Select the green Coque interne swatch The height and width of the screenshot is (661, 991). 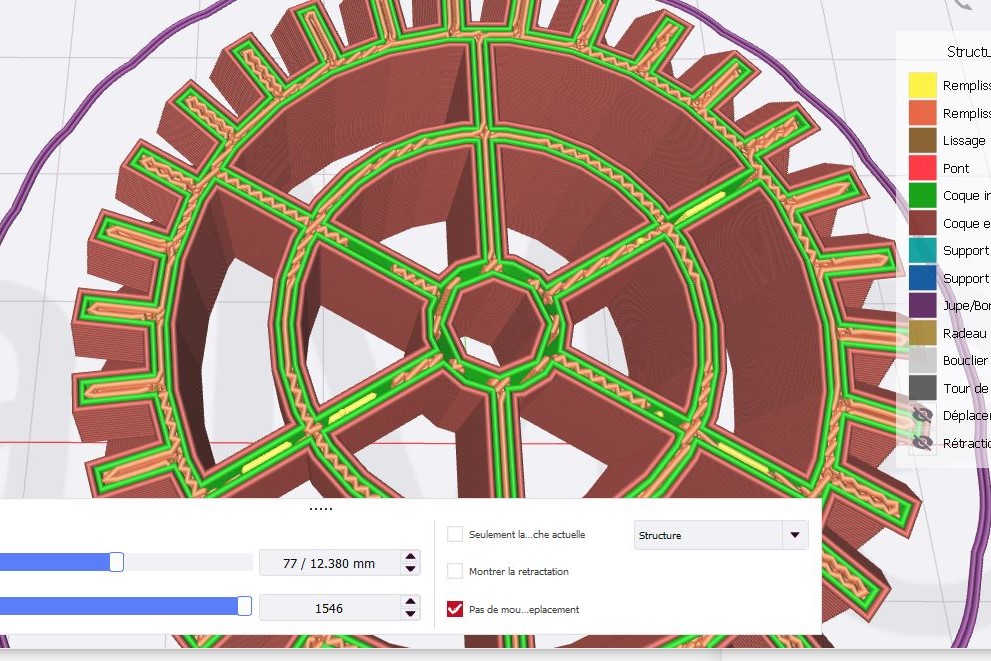point(922,195)
